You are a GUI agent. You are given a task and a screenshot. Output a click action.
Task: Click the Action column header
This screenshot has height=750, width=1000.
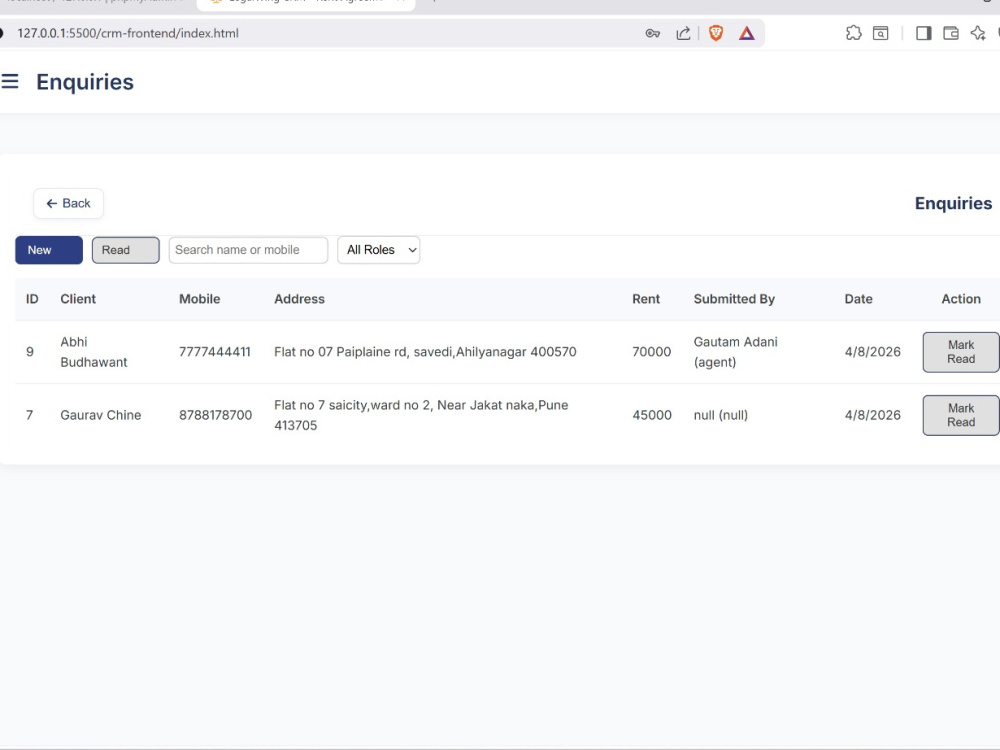click(961, 299)
